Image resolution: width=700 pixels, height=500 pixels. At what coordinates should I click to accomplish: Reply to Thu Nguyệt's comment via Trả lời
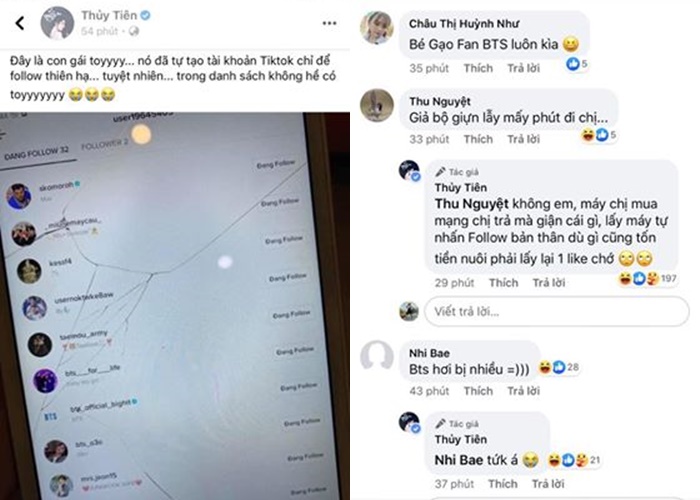tap(523, 139)
